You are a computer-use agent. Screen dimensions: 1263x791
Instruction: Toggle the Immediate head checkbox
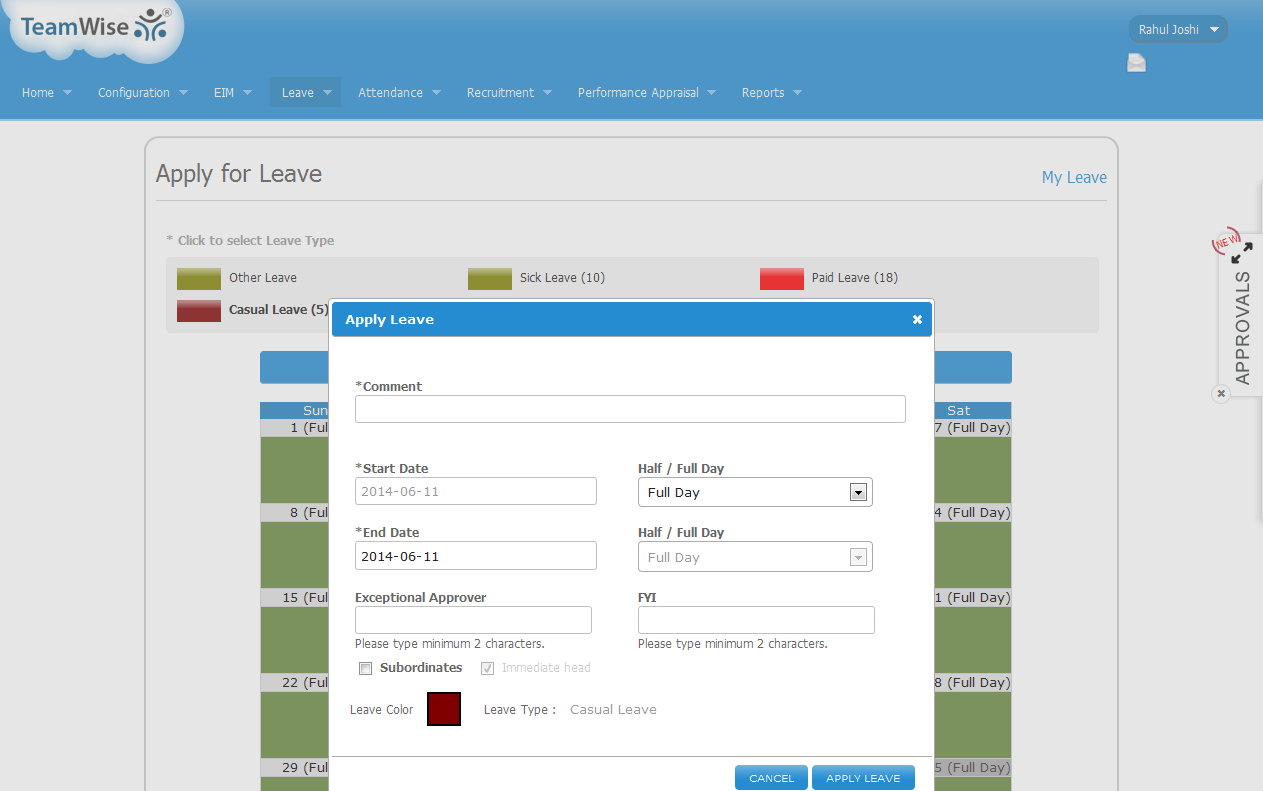[x=488, y=668]
